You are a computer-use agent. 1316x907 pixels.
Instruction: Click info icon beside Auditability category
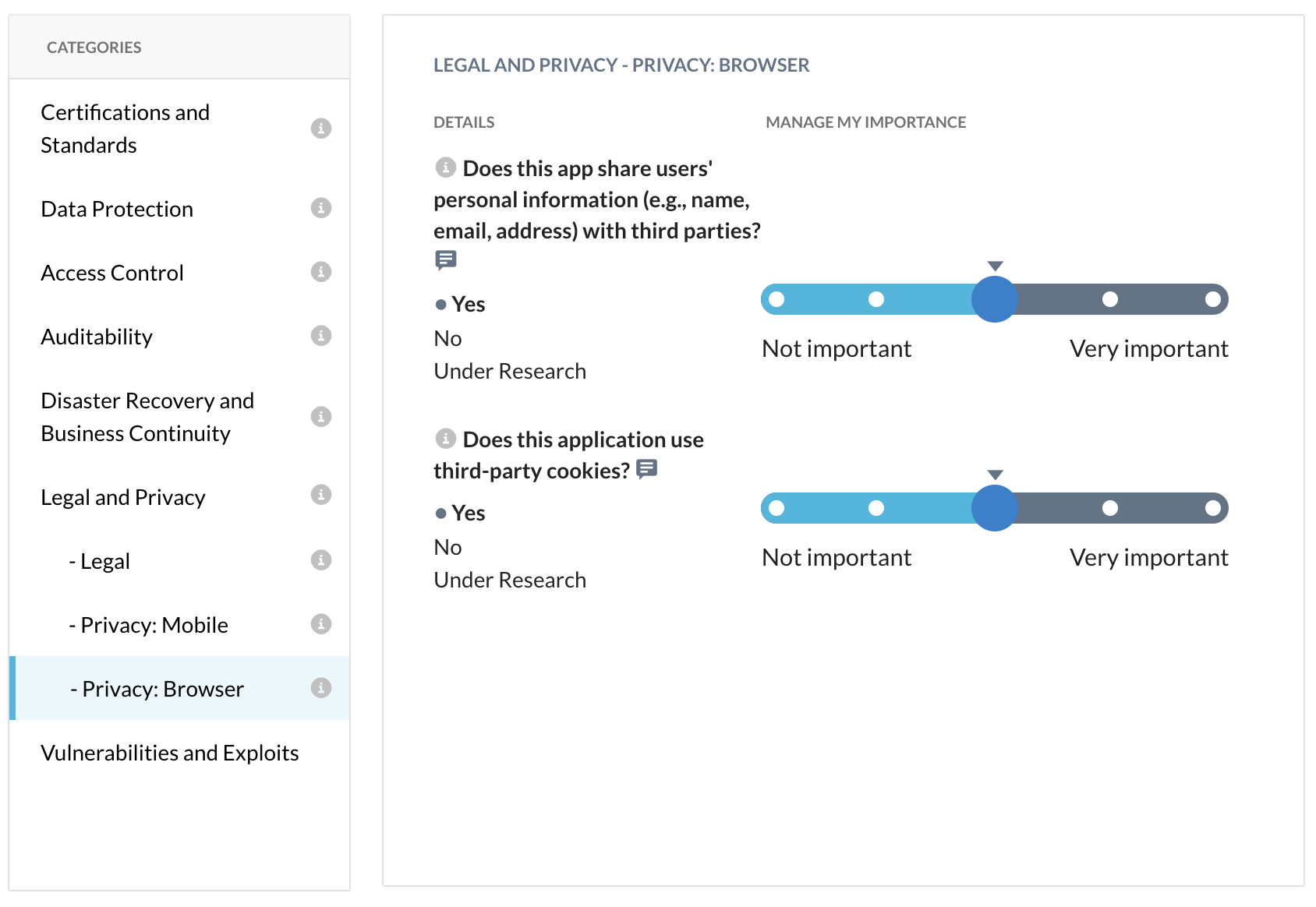click(321, 336)
